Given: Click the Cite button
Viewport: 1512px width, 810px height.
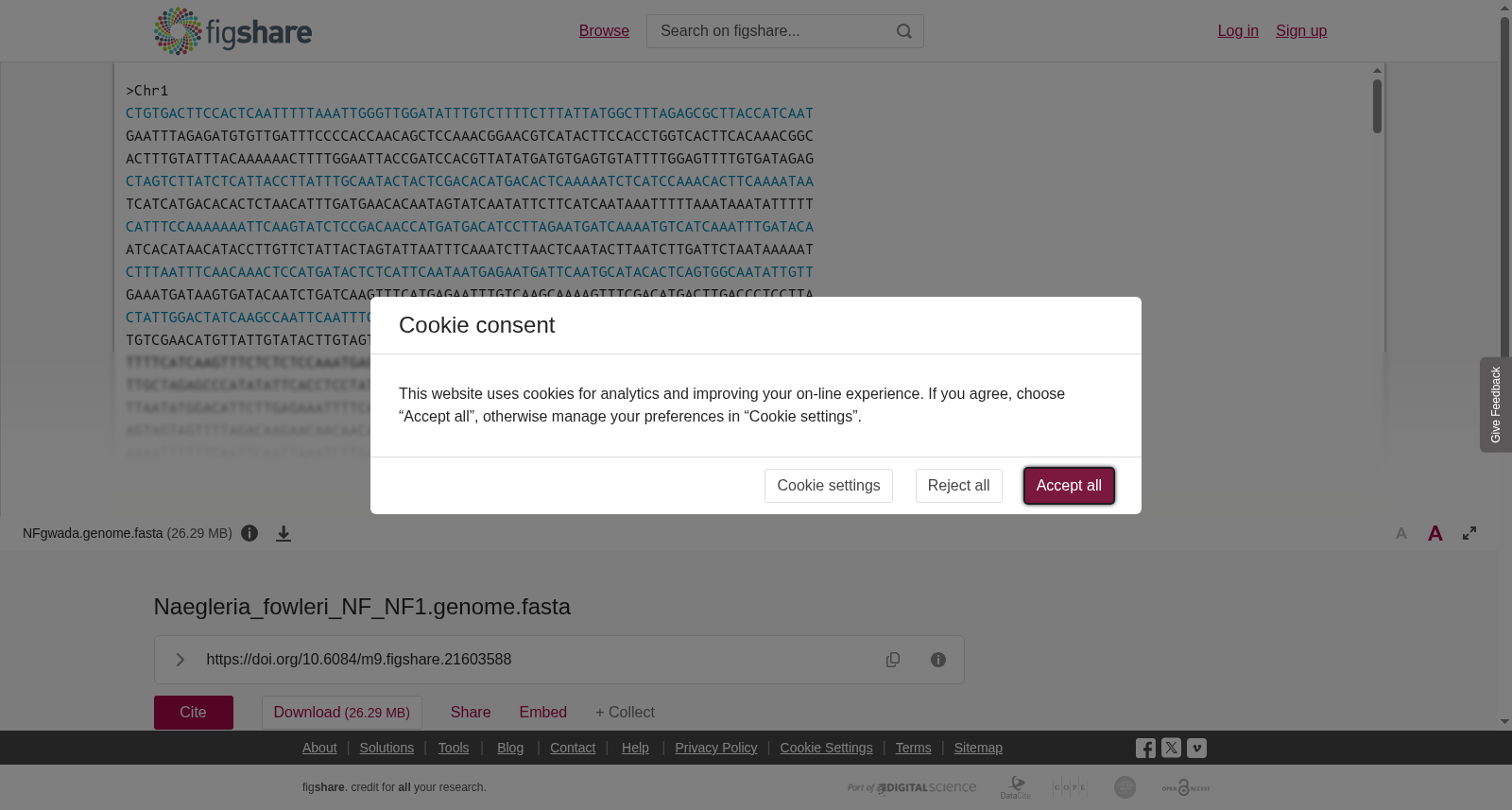Looking at the screenshot, I should click(x=194, y=713).
